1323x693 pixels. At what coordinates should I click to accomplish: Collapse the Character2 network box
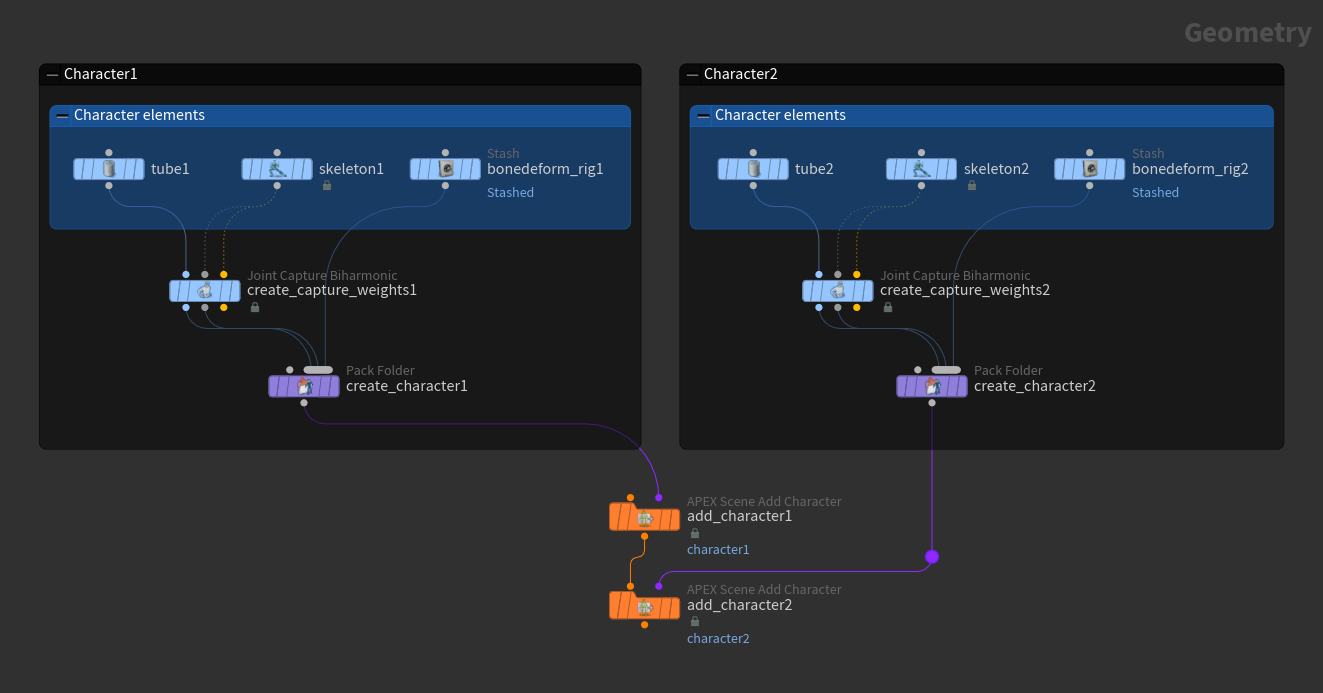pos(692,74)
